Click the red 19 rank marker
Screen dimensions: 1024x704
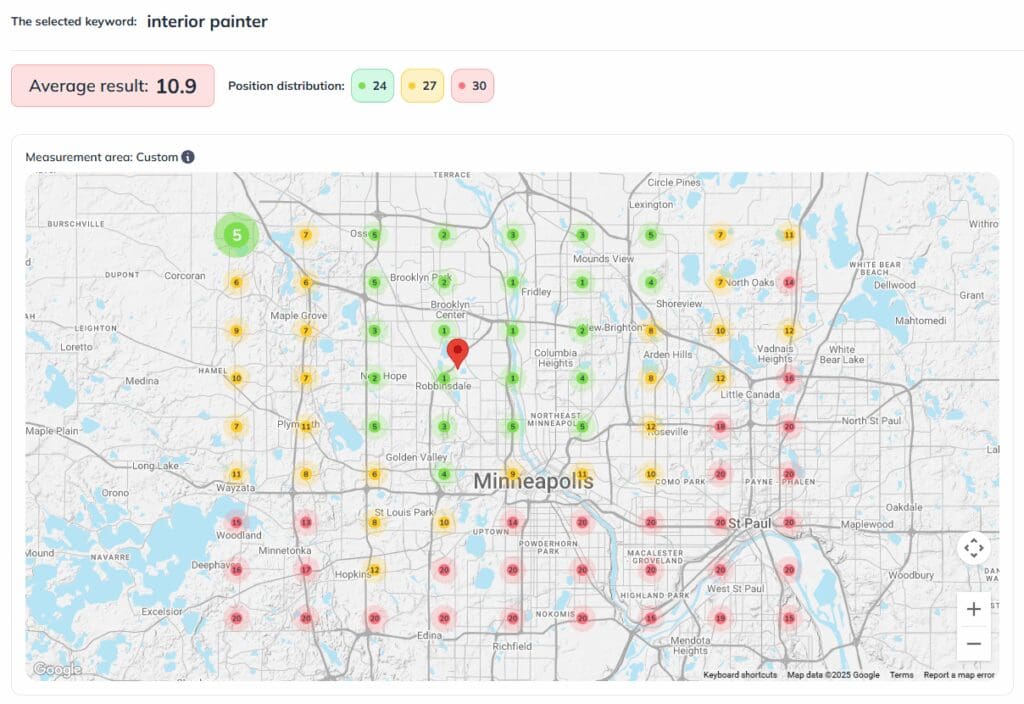[x=720, y=618]
